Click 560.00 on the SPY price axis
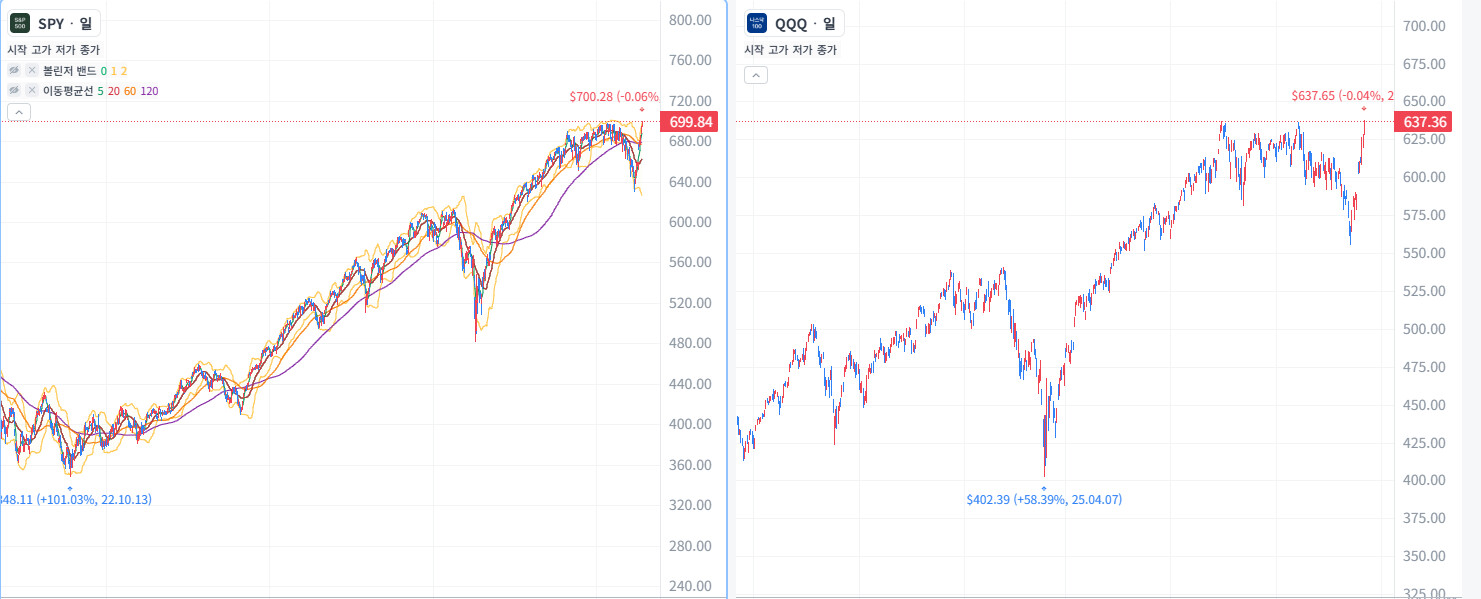The height and width of the screenshot is (599, 1481). [690, 262]
